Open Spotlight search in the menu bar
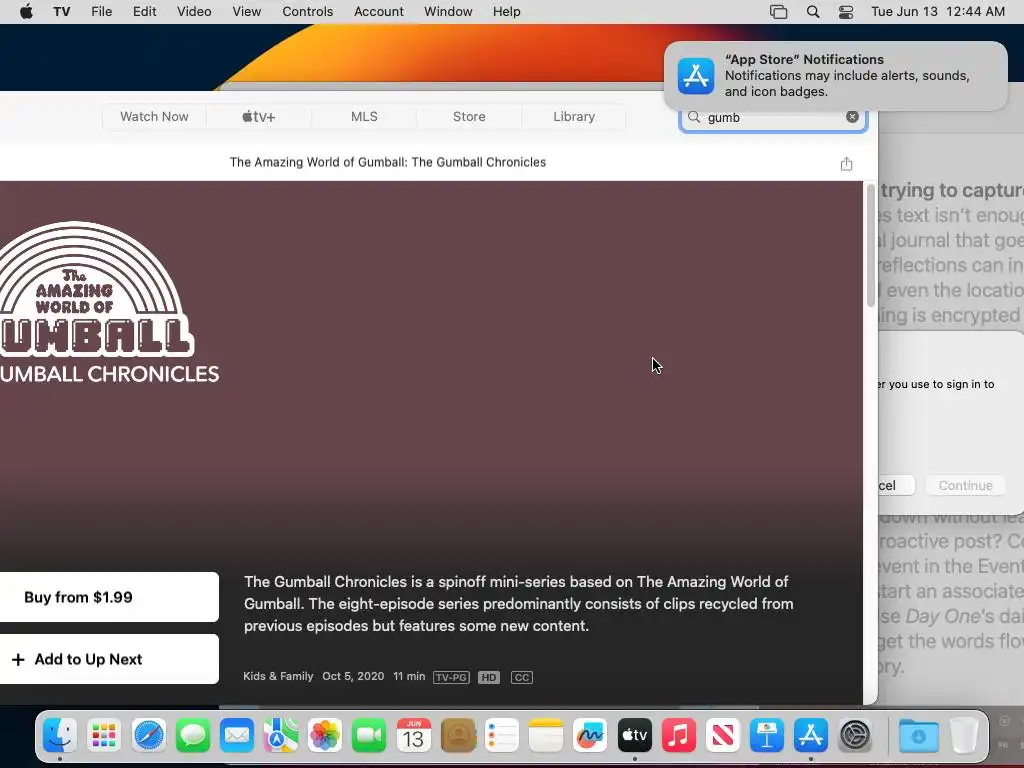The image size is (1024, 768). 812,12
